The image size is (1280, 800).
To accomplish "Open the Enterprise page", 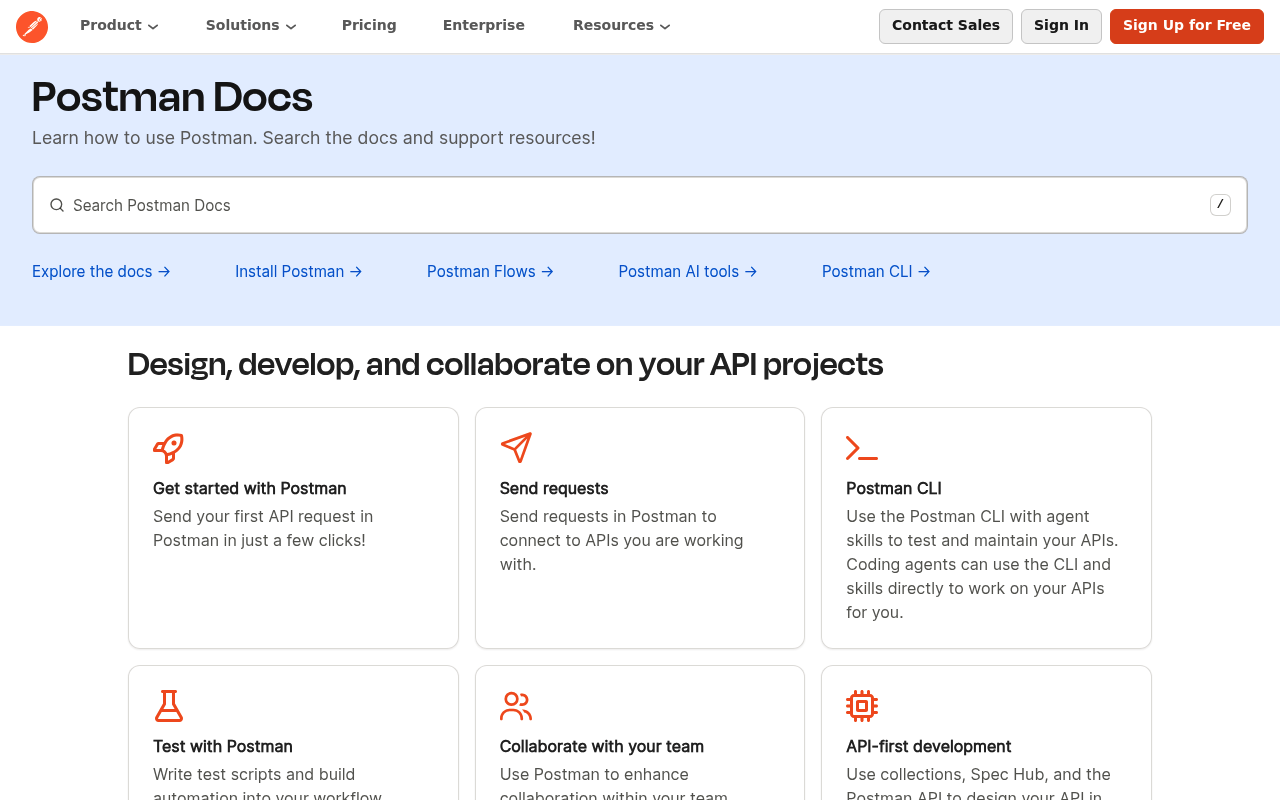I will 484,25.
